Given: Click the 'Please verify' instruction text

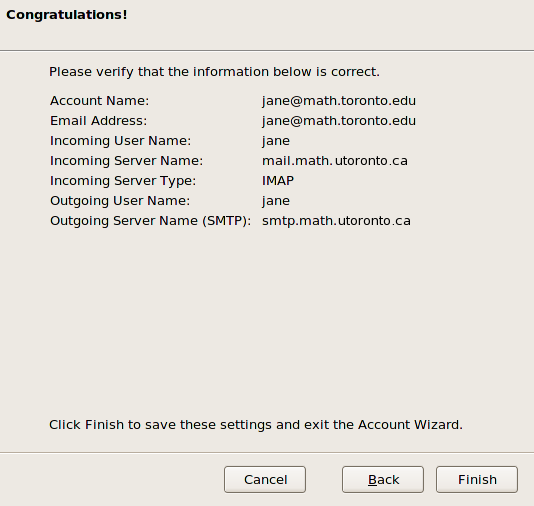Looking at the screenshot, I should tap(214, 72).
